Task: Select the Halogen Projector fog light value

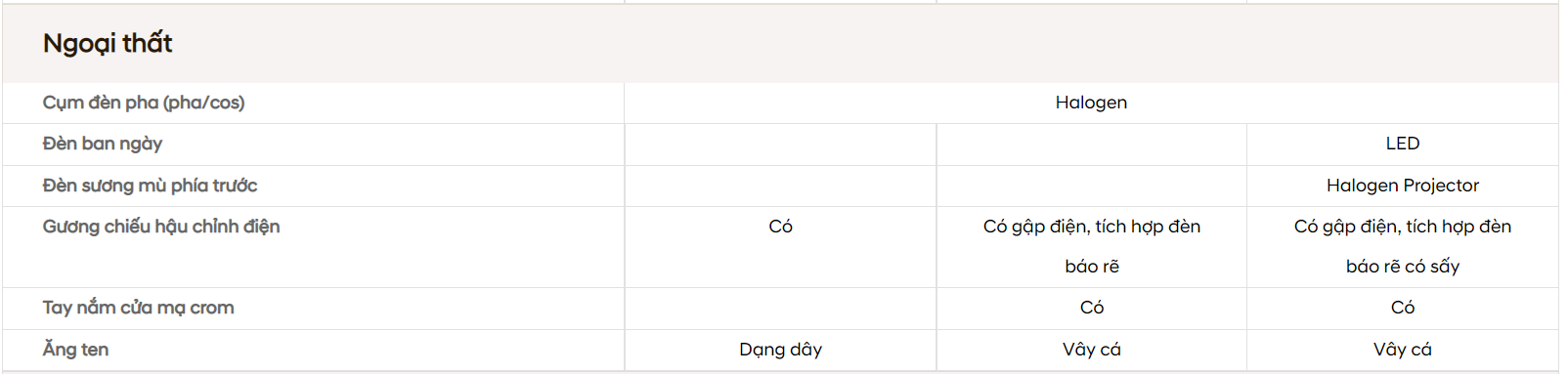Action: point(1403,186)
